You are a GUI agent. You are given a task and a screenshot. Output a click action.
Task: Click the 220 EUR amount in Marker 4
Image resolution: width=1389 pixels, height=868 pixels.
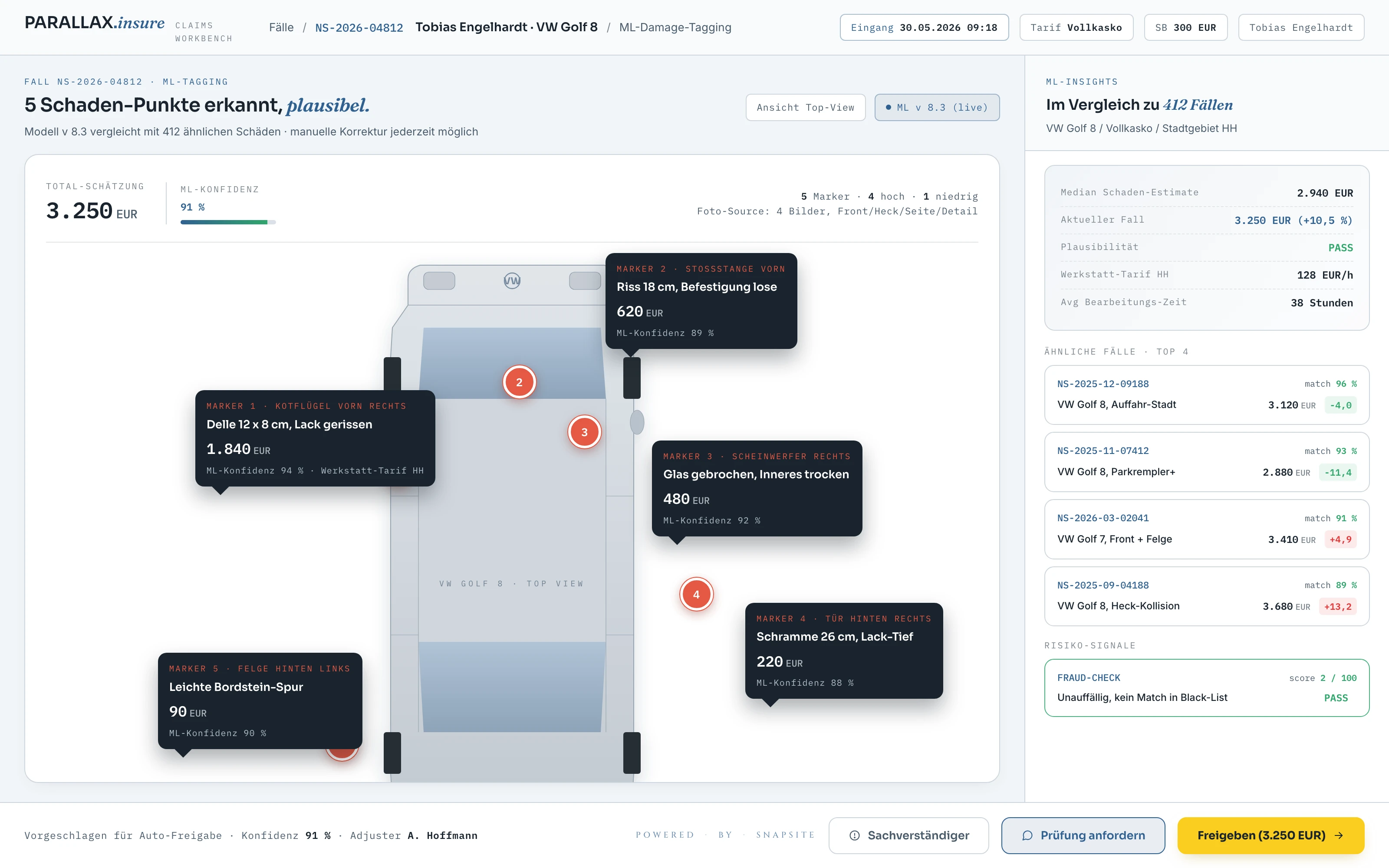(x=780, y=662)
